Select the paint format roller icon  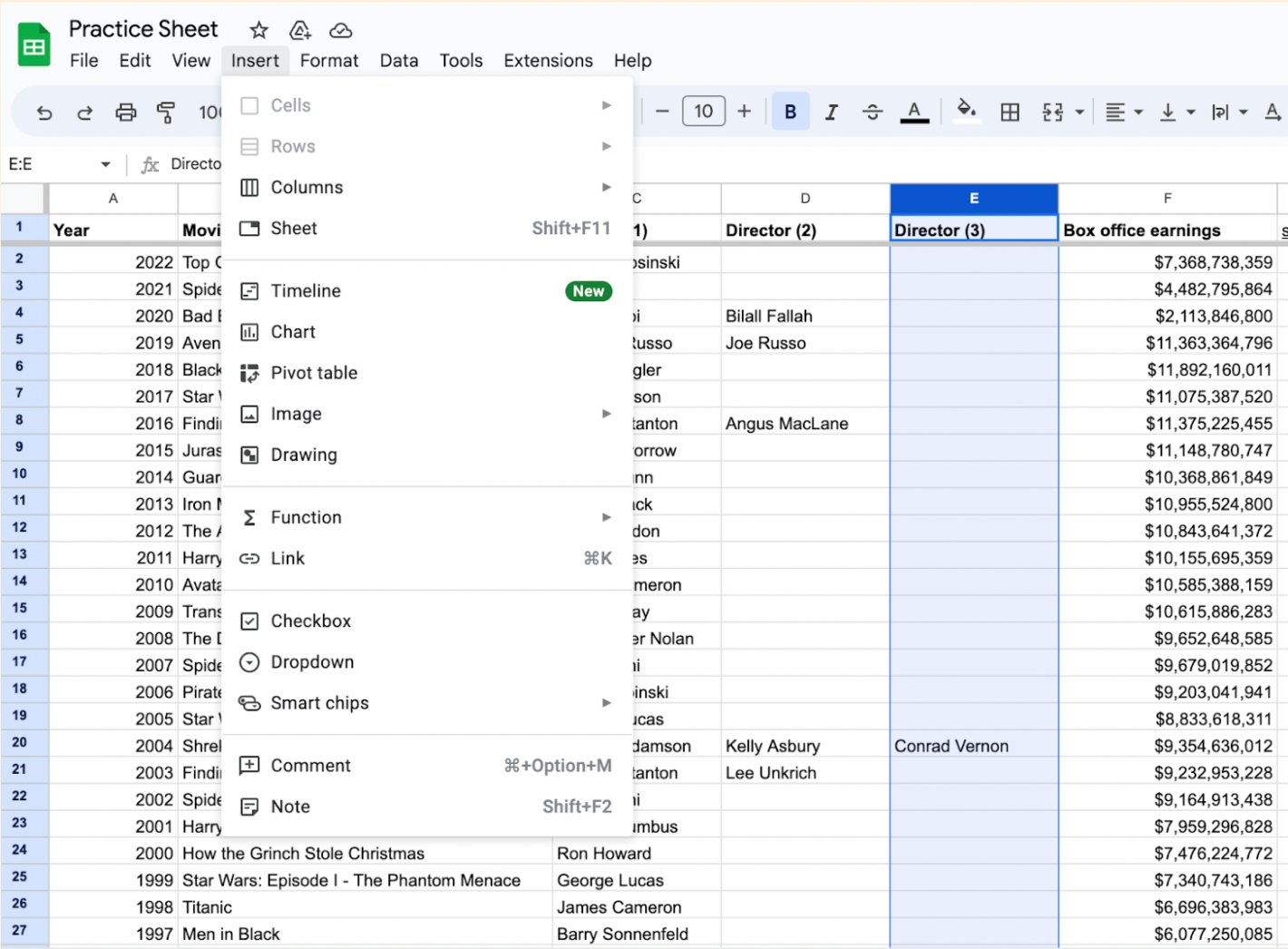click(x=166, y=113)
